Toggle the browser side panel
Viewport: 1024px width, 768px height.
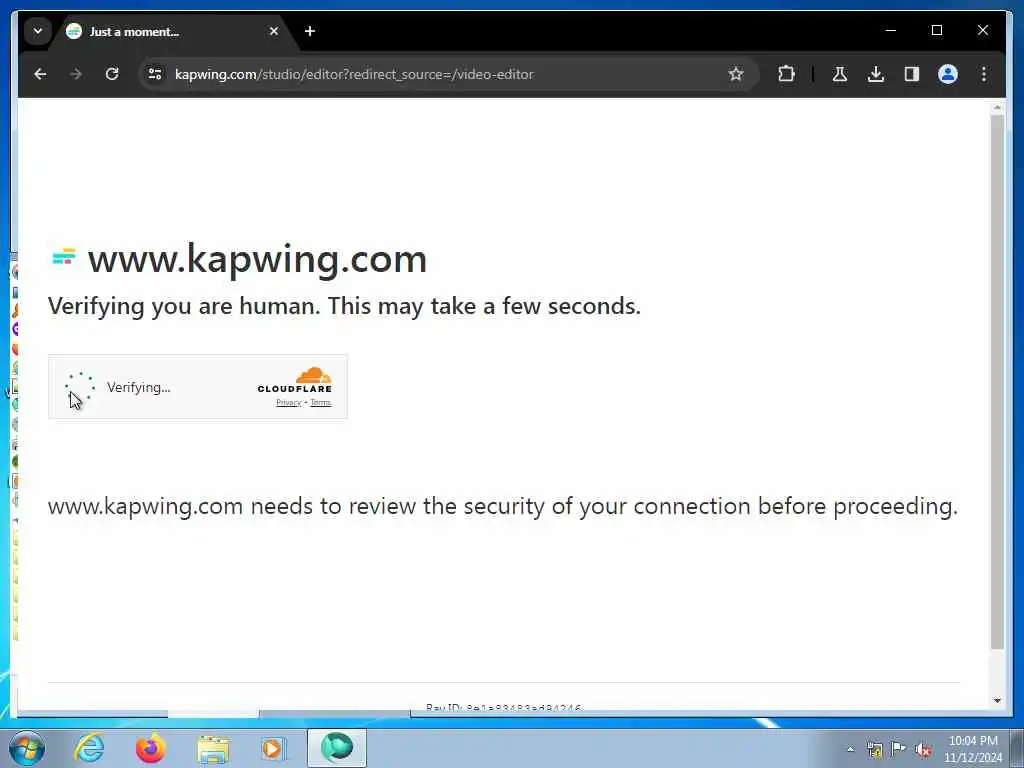[912, 74]
